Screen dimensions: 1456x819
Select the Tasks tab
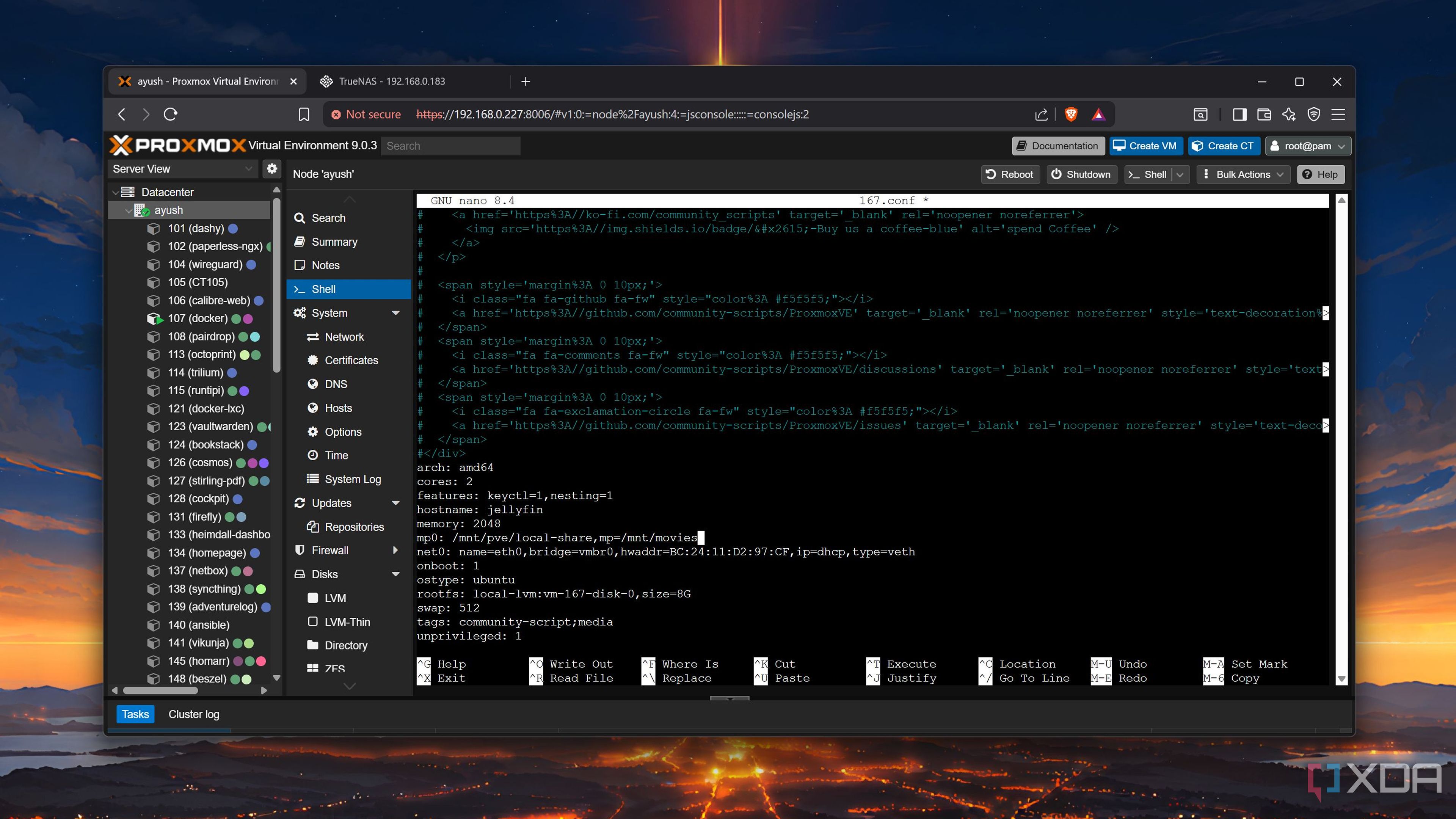(x=136, y=714)
